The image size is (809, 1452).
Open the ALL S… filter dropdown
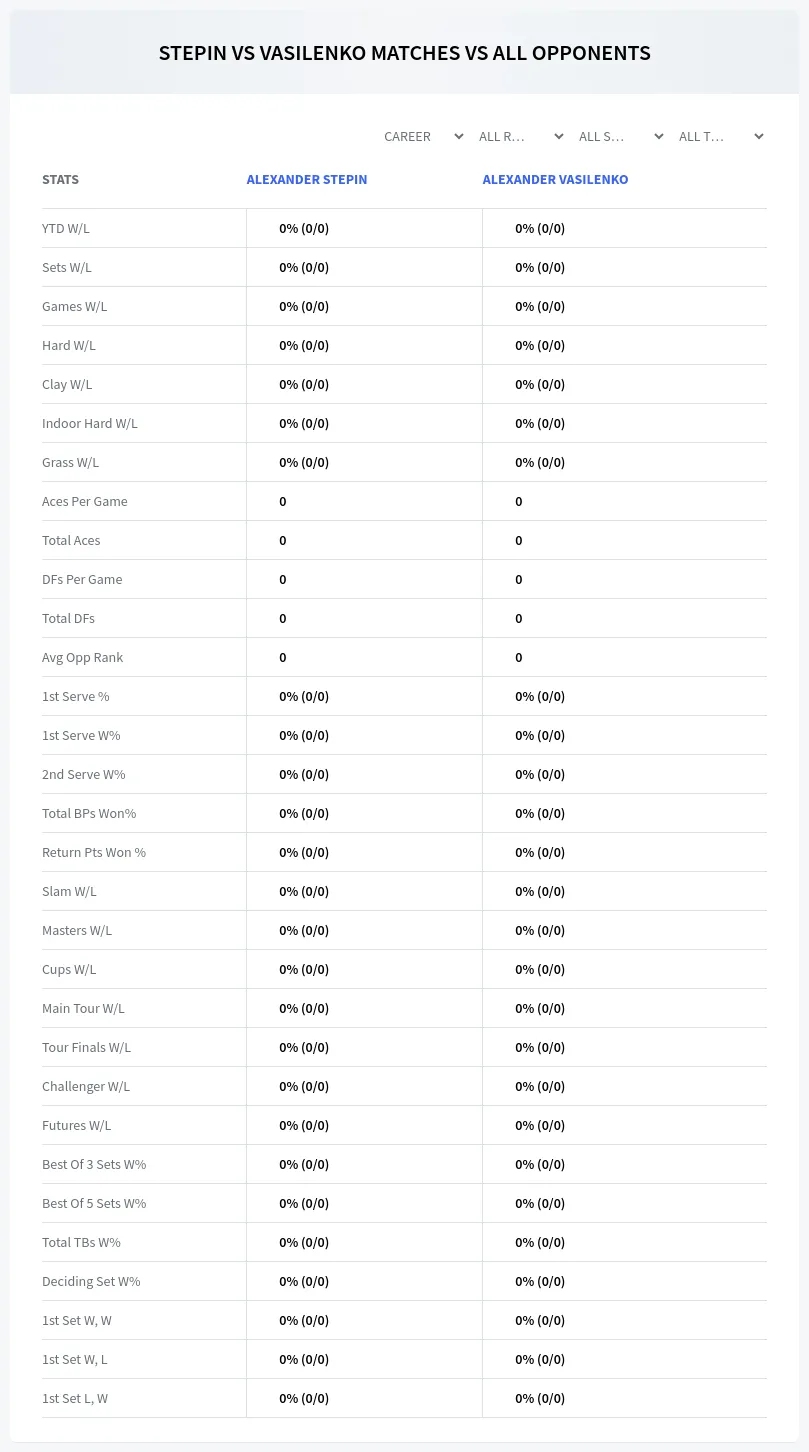pos(621,136)
